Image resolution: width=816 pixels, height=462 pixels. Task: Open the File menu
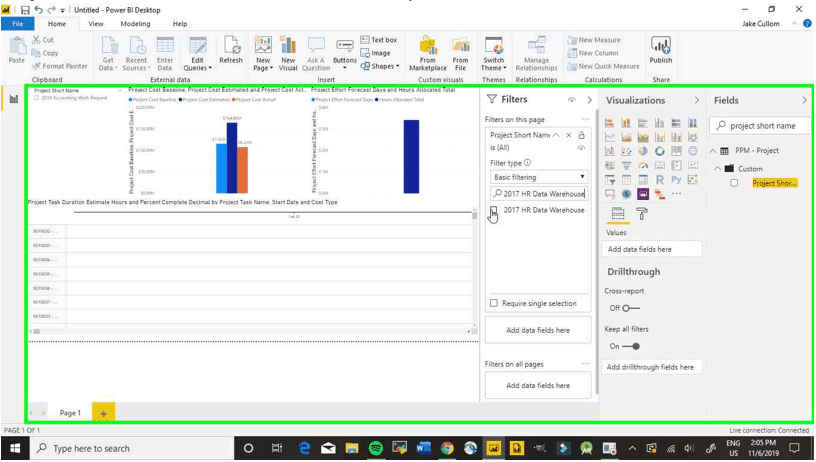[17, 23]
